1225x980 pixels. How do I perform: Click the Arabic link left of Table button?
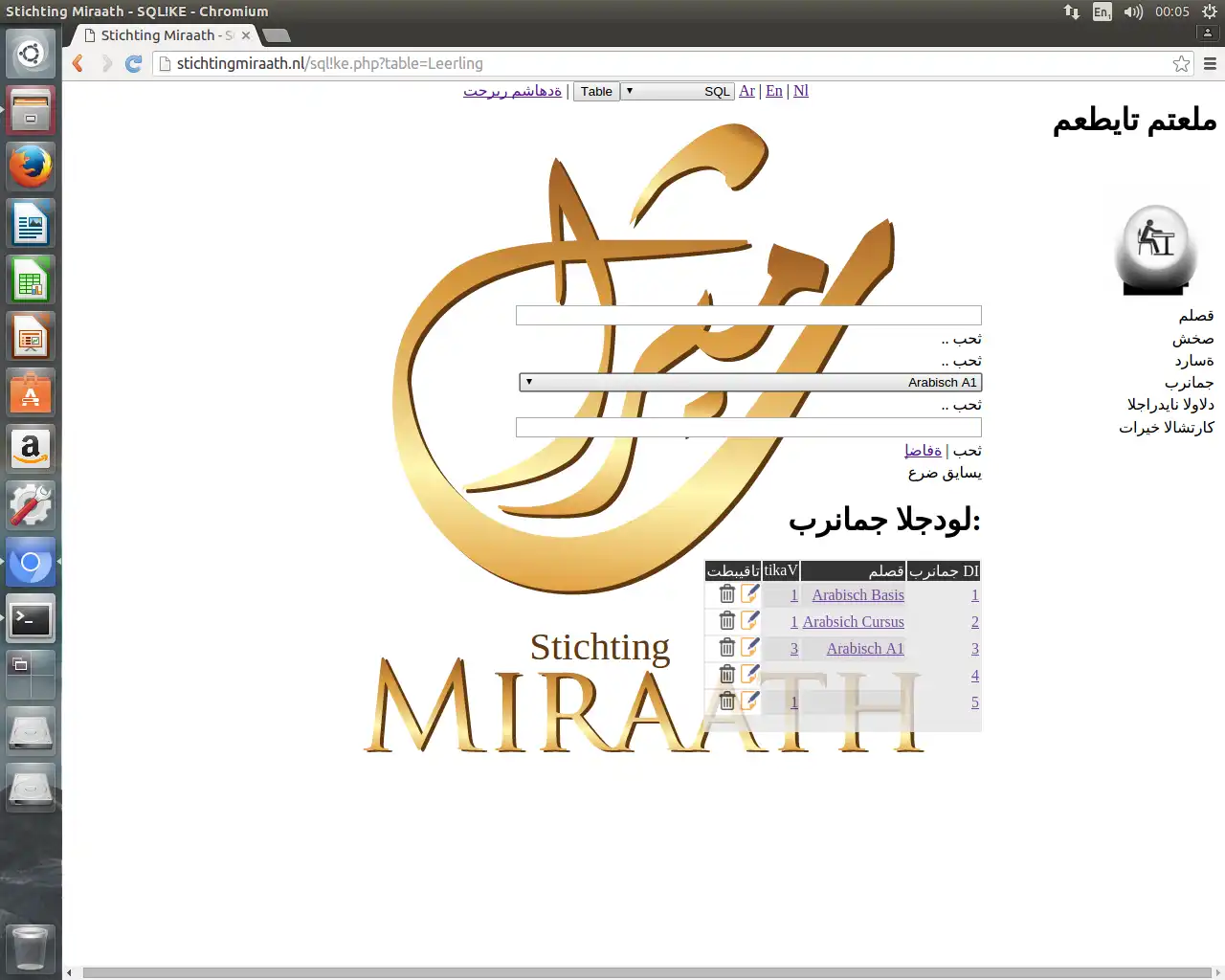pyautogui.click(x=513, y=91)
